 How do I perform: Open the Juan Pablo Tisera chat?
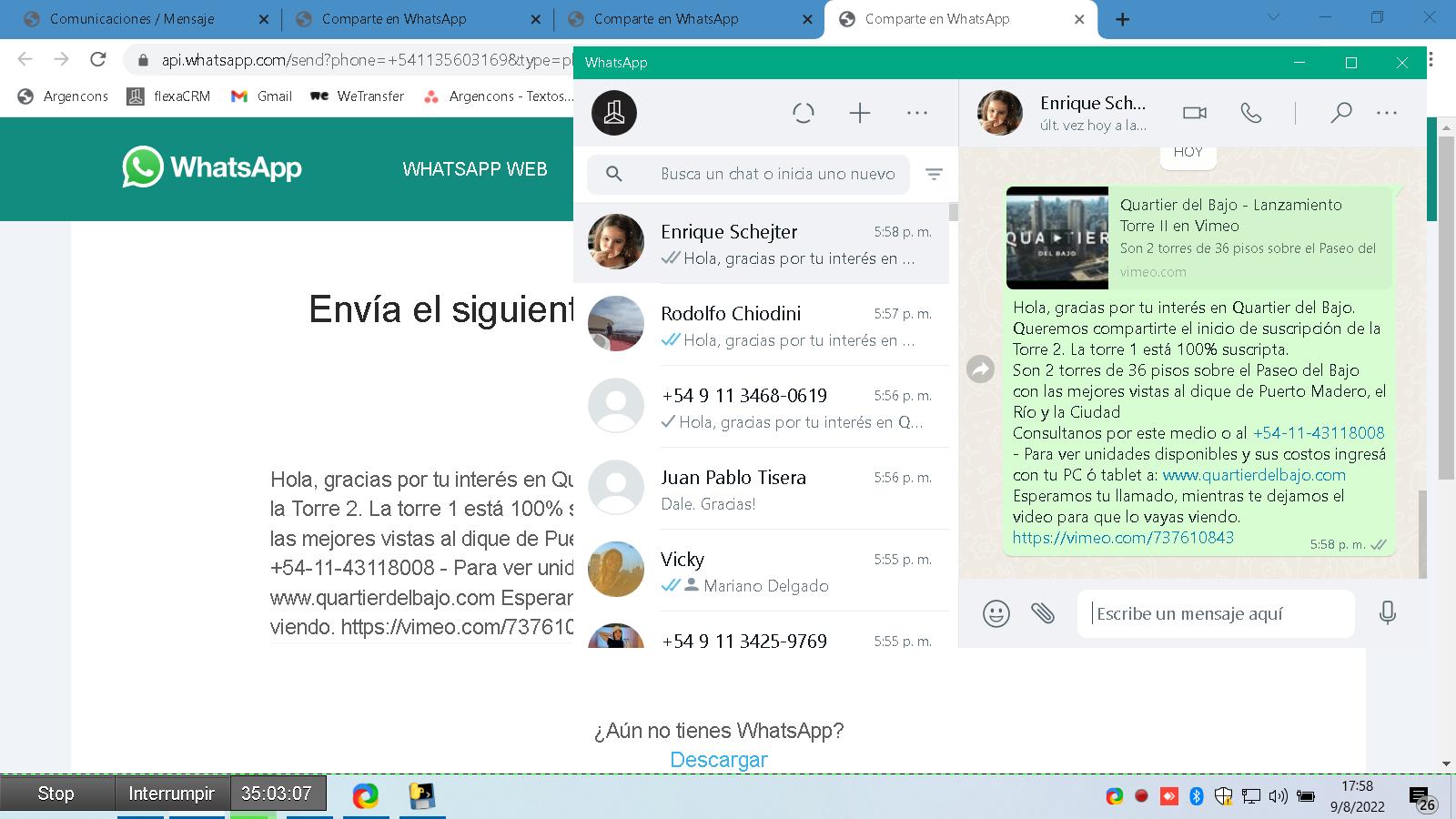point(761,489)
